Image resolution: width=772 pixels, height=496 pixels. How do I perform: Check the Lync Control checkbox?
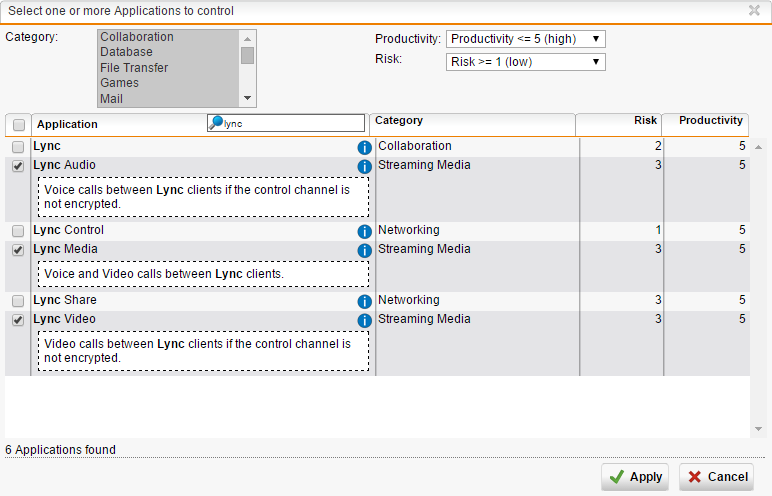pos(18,231)
